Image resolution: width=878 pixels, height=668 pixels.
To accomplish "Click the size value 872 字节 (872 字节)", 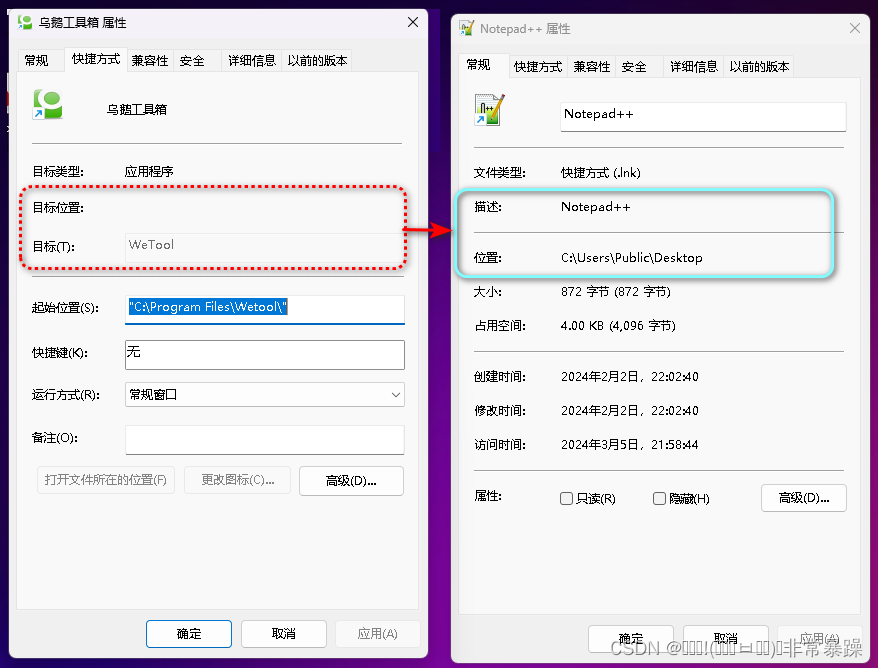I will point(616,292).
